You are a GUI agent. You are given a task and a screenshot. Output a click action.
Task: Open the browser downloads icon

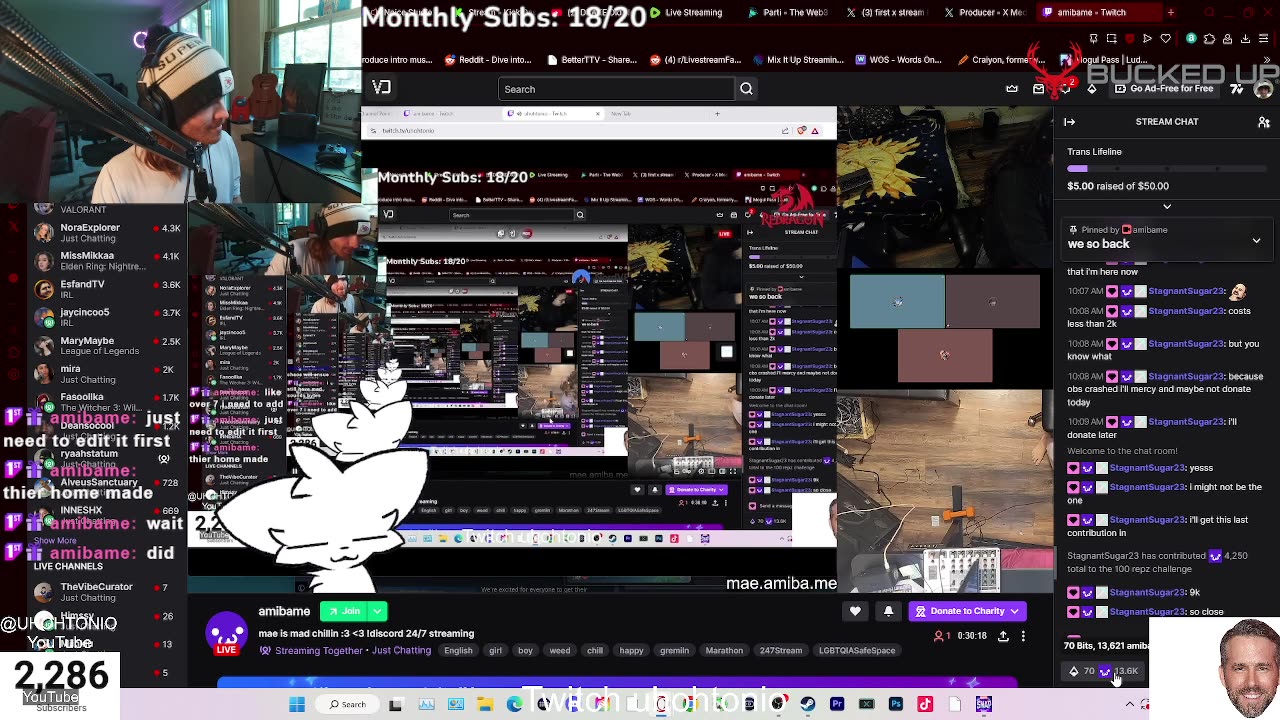click(x=1247, y=39)
